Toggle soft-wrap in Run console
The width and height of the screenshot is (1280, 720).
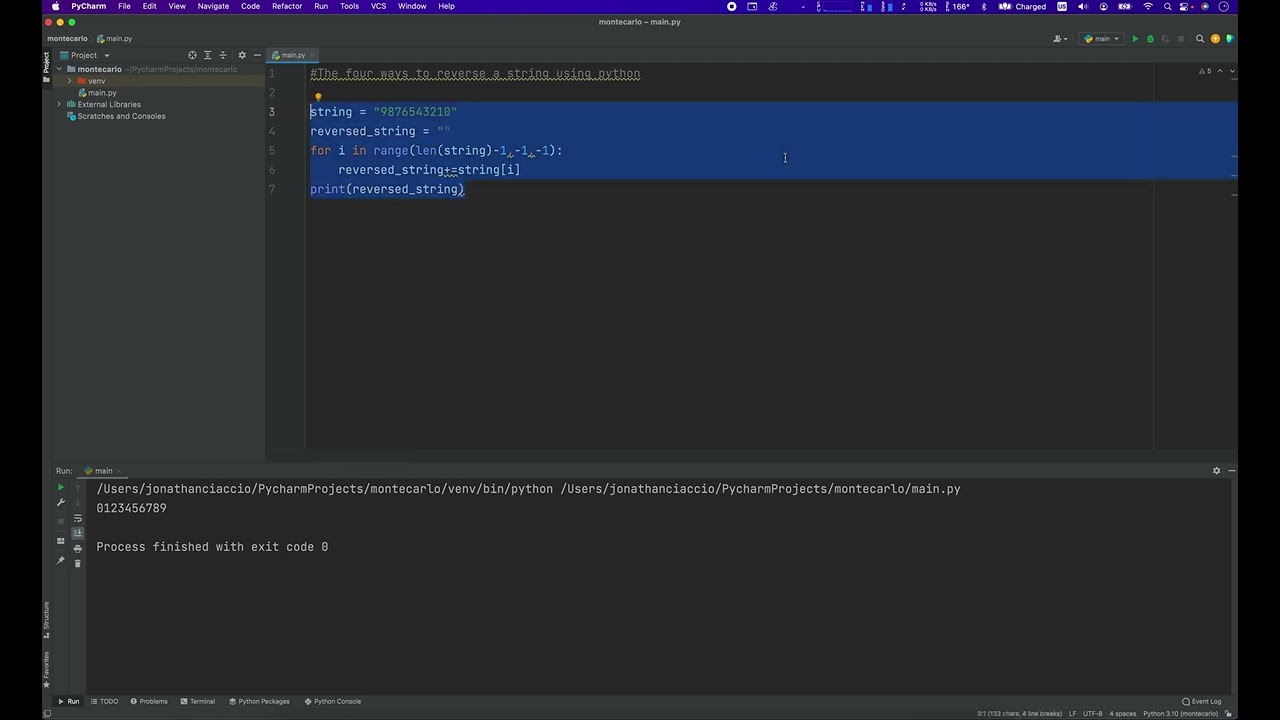click(78, 518)
